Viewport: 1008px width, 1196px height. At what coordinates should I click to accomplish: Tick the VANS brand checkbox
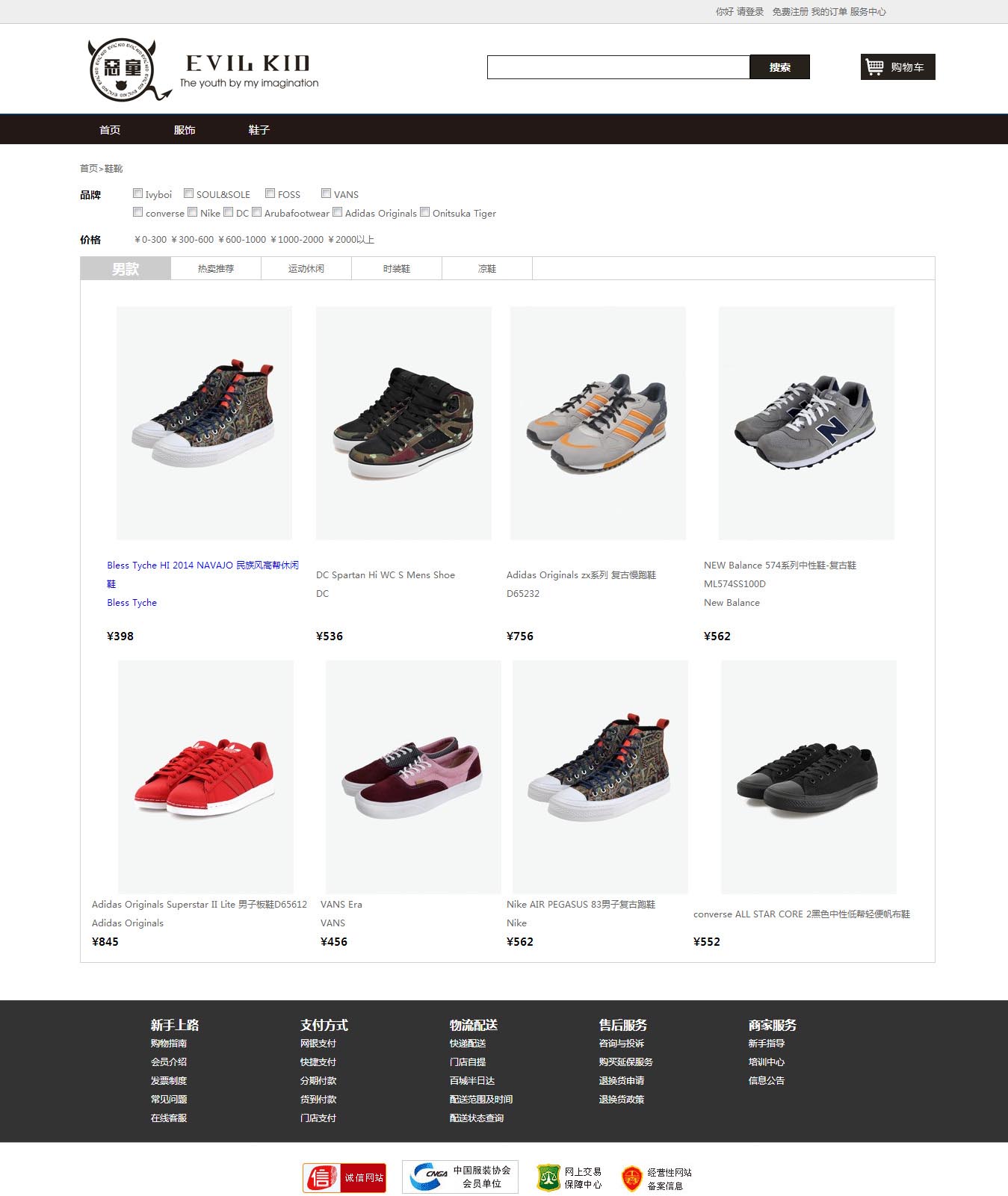(x=326, y=193)
